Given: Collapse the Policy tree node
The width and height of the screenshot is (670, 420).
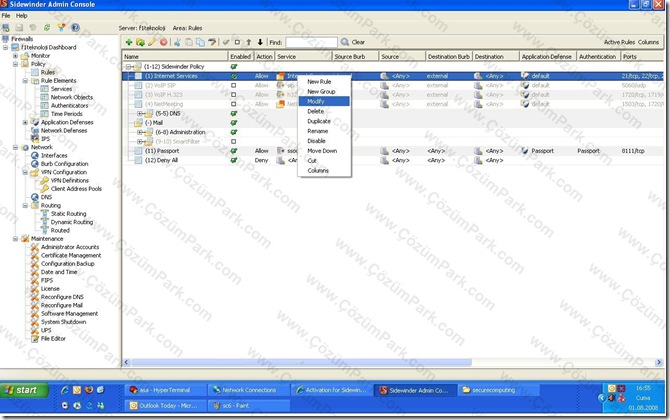Looking at the screenshot, I should pos(15,64).
